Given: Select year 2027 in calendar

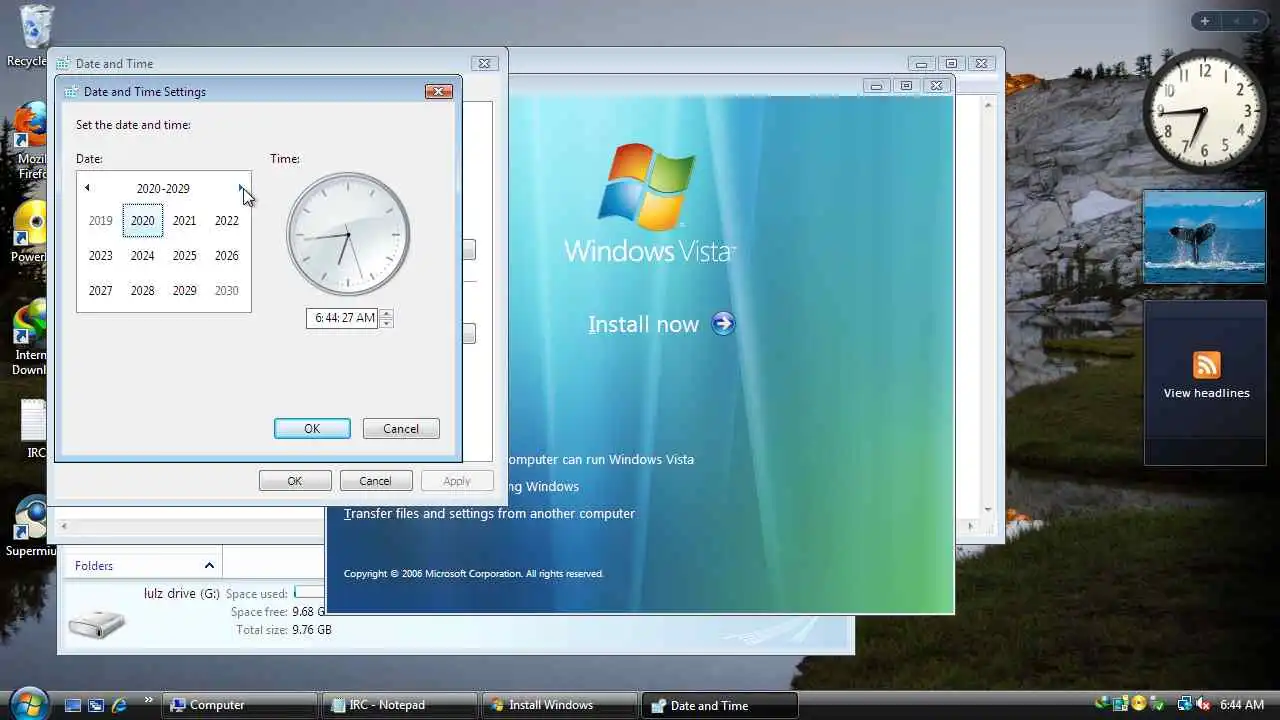Looking at the screenshot, I should (101, 291).
